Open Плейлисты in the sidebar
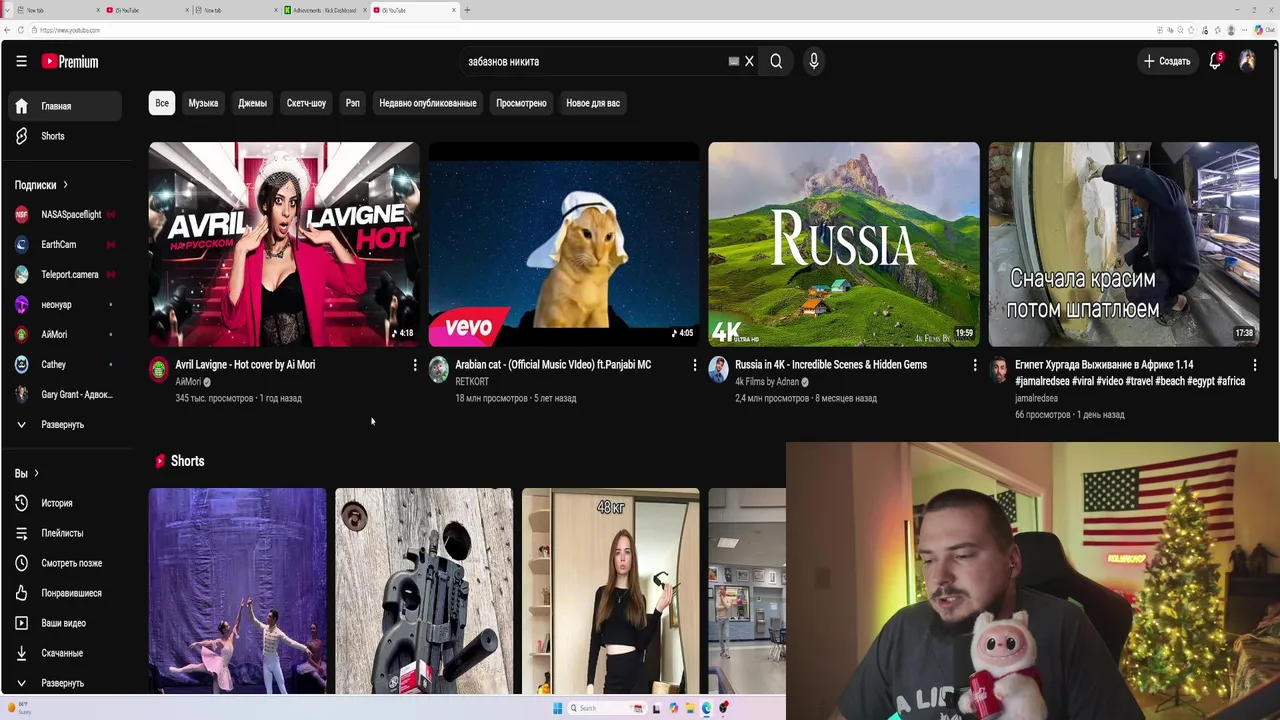Image resolution: width=1280 pixels, height=720 pixels. 66,533
